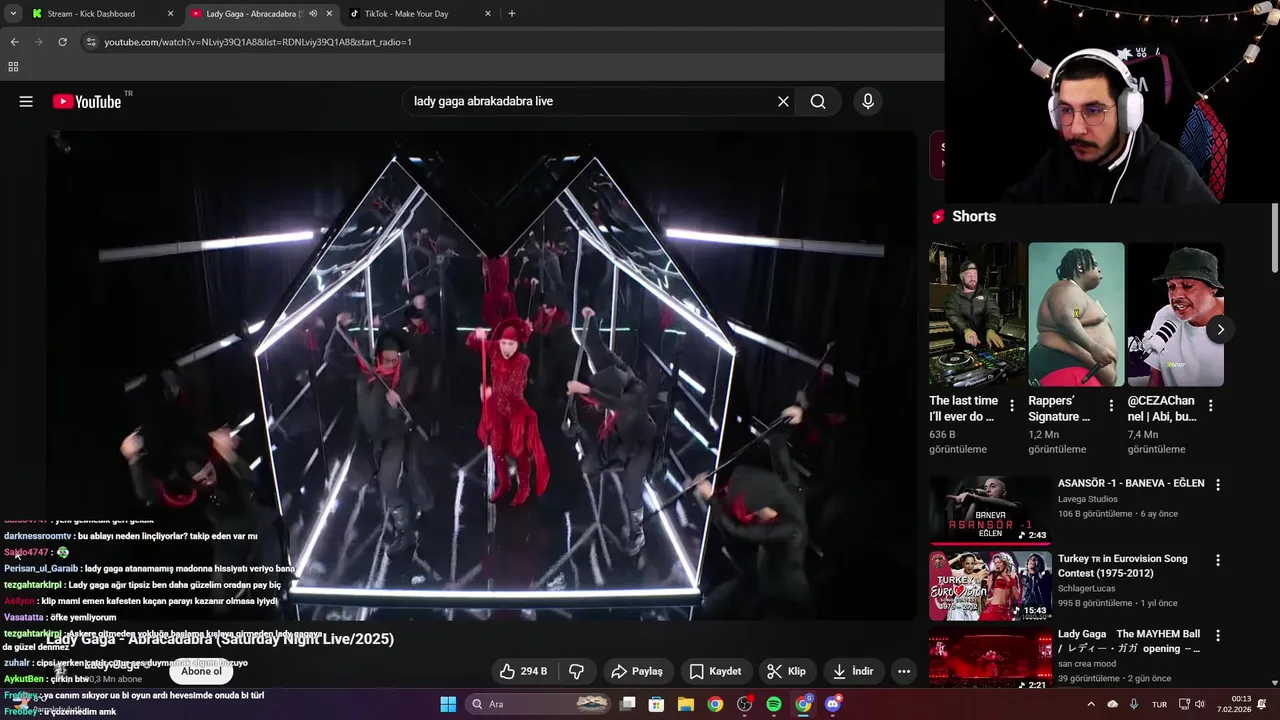Show hidden system tray icons
Screen dimensions: 1280x720
click(1091, 704)
